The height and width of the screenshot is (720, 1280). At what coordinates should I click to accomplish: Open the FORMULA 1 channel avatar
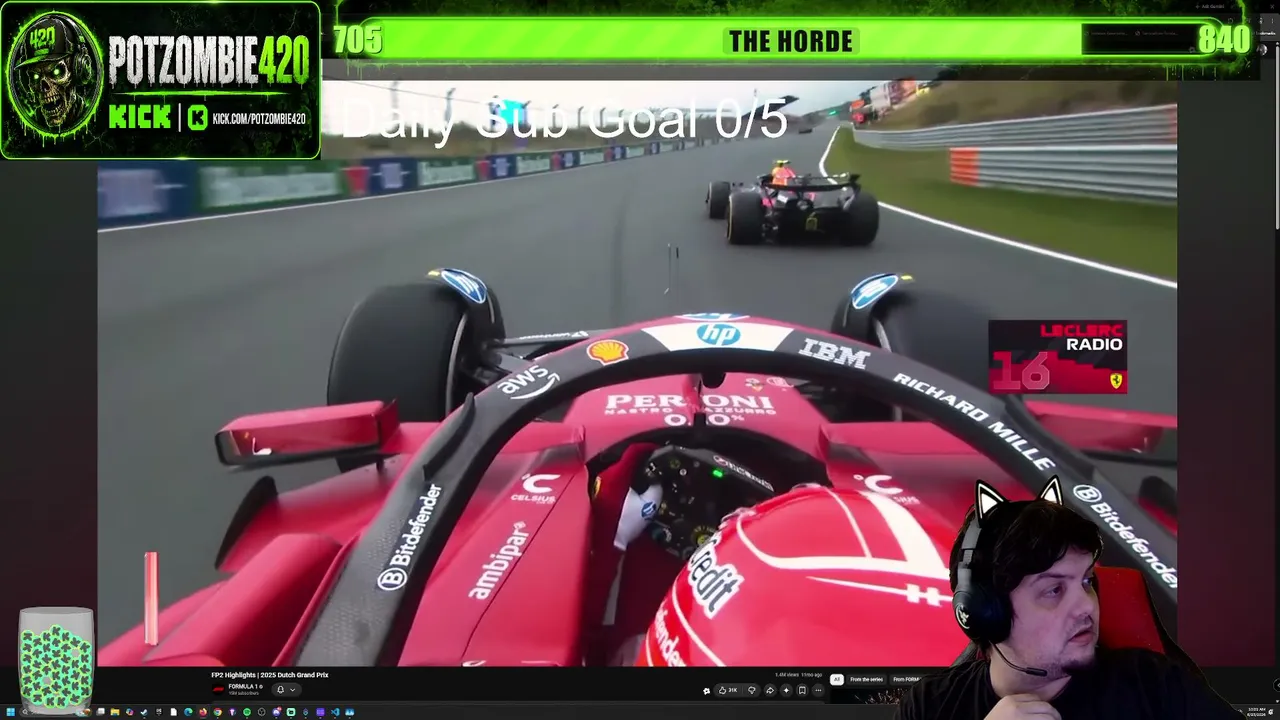click(218, 689)
